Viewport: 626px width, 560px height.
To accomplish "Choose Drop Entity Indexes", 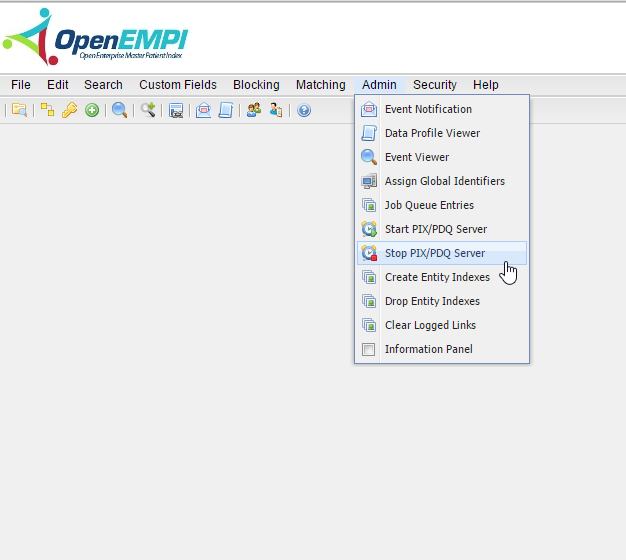I will (x=442, y=301).
